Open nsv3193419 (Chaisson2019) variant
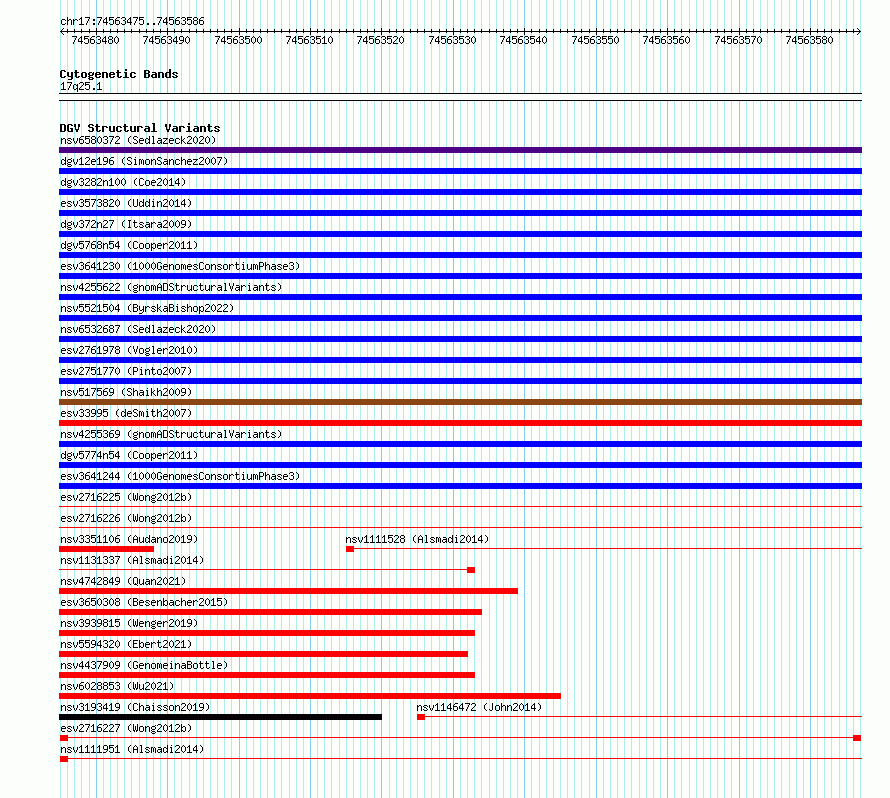The height and width of the screenshot is (798, 890). point(135,707)
